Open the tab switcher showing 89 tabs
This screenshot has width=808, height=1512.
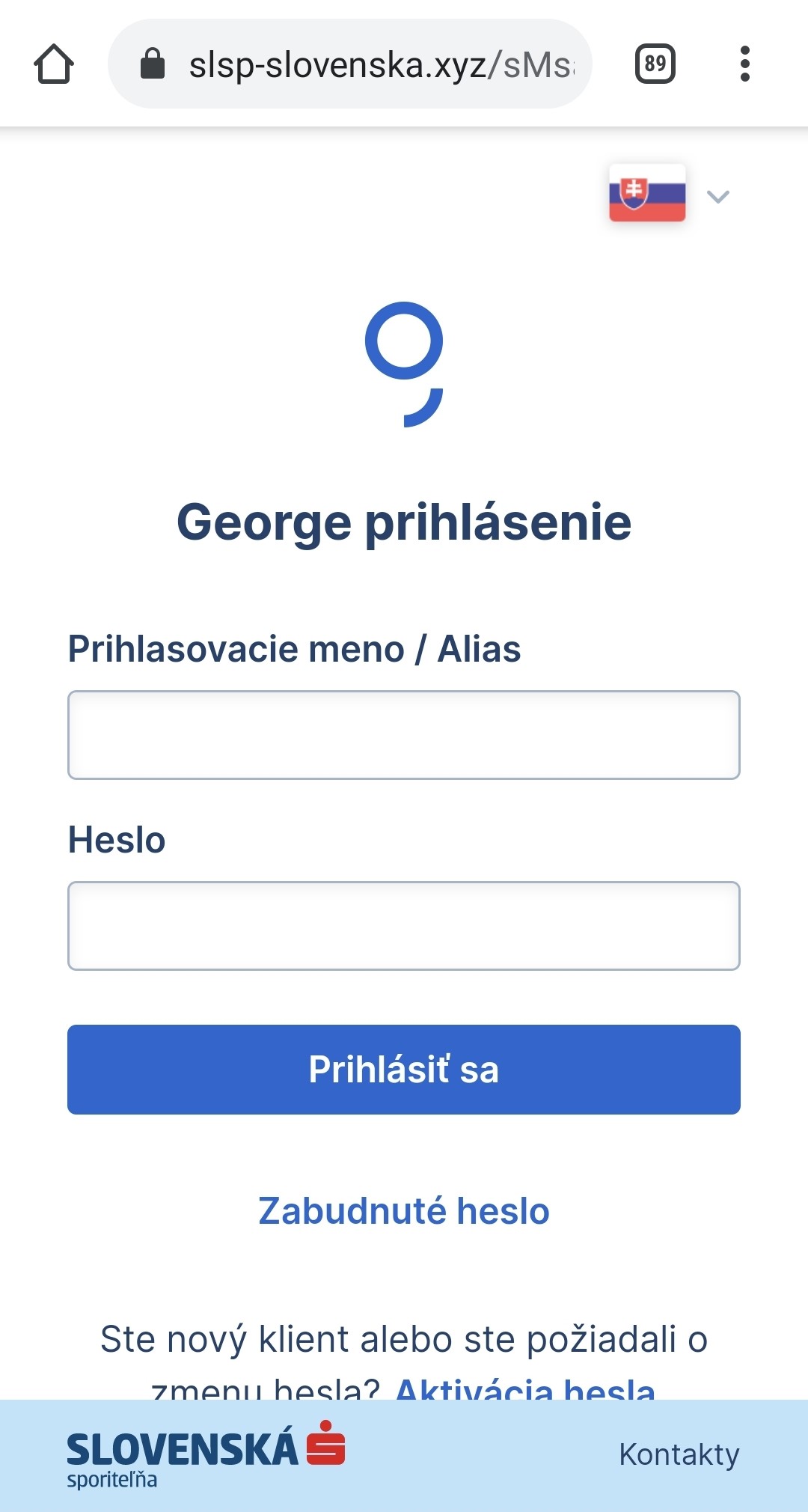point(655,64)
